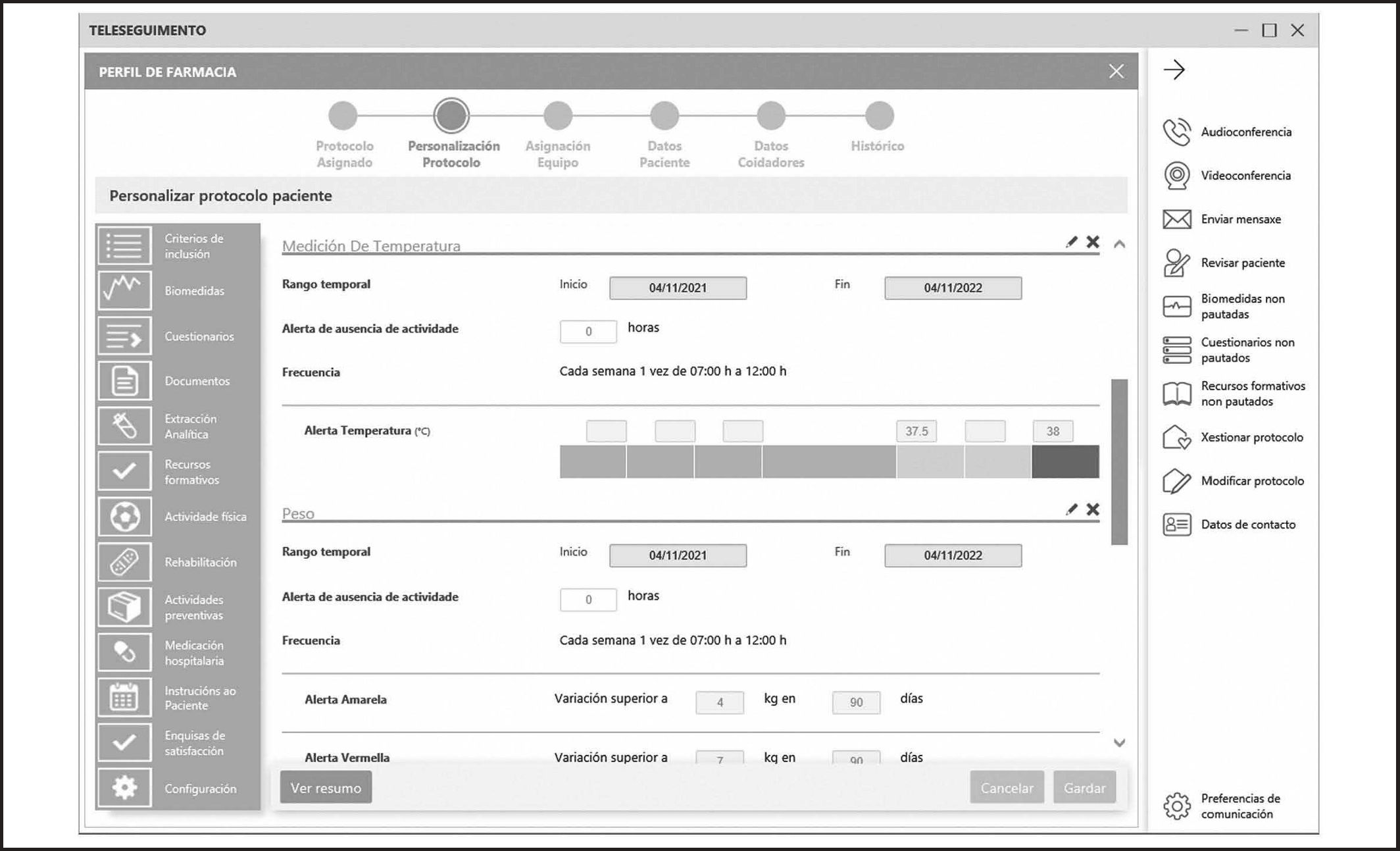The image size is (1400, 851).
Task: Open Preferencias de comunicación gear icon
Action: pos(1176,806)
